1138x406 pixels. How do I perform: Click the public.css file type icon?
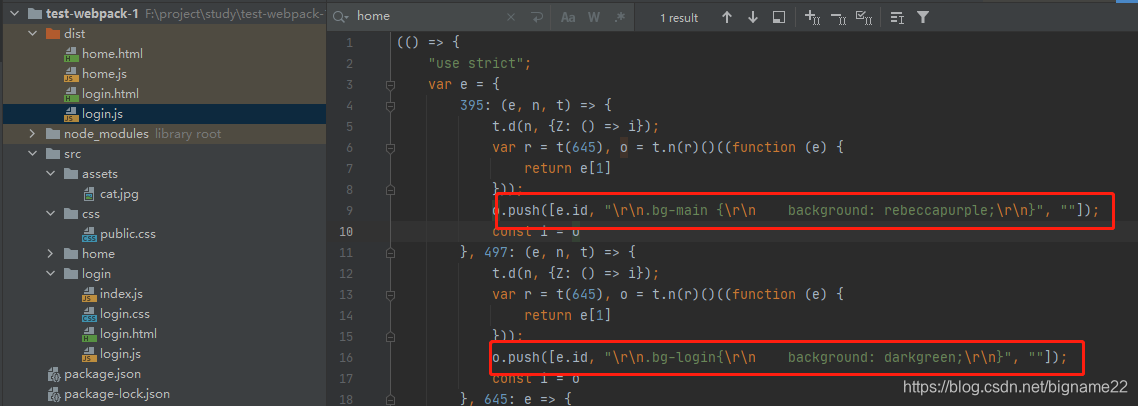(x=89, y=234)
